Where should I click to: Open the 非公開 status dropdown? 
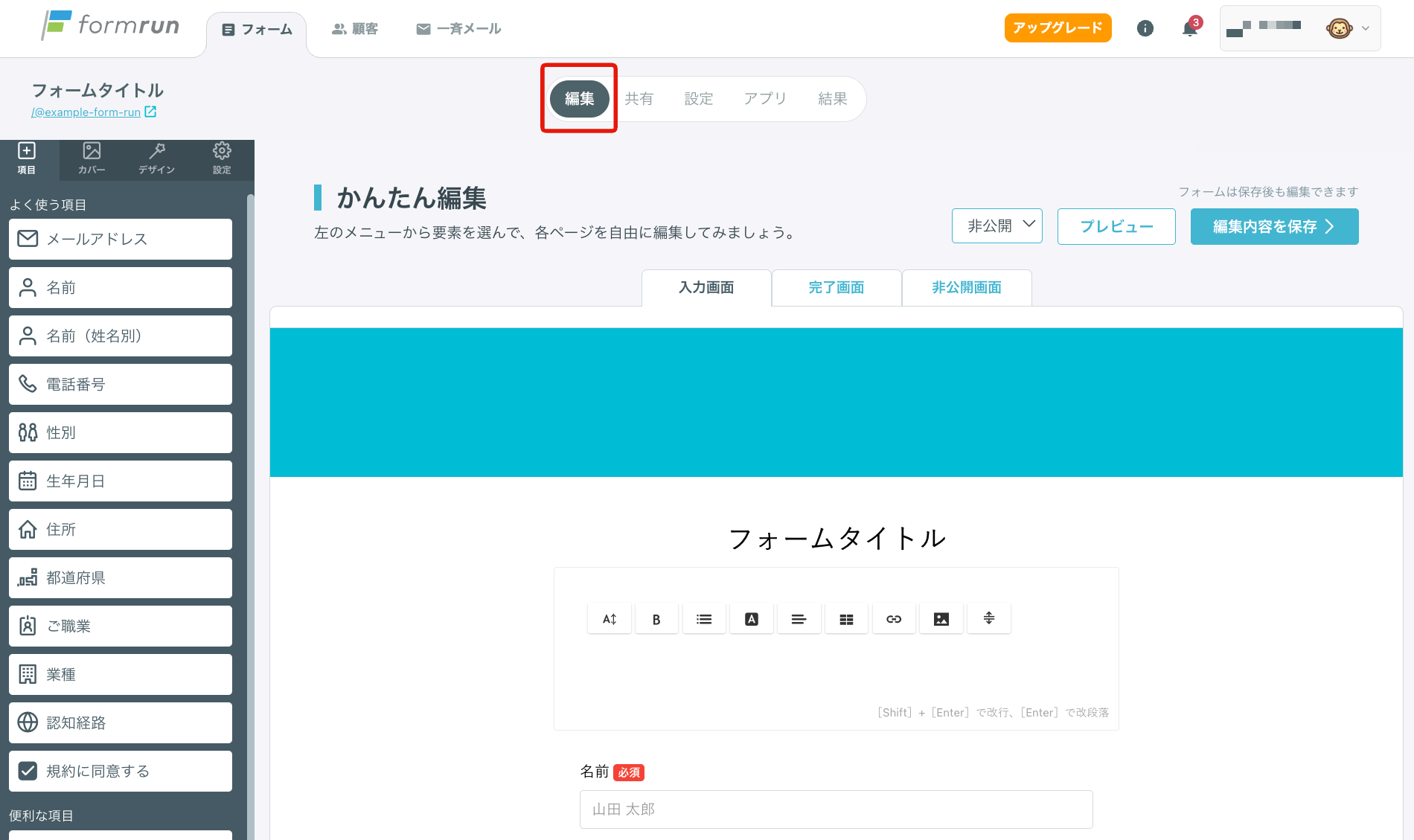point(997,225)
